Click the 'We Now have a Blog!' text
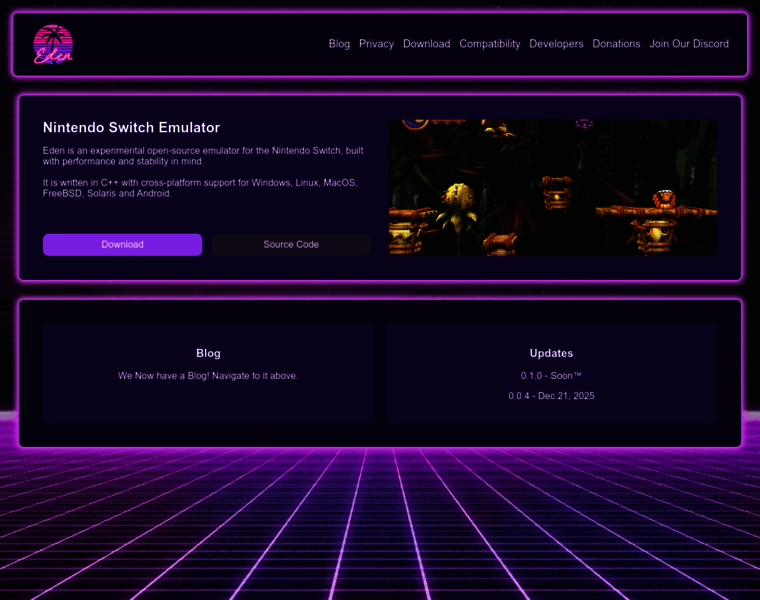 click(208, 376)
